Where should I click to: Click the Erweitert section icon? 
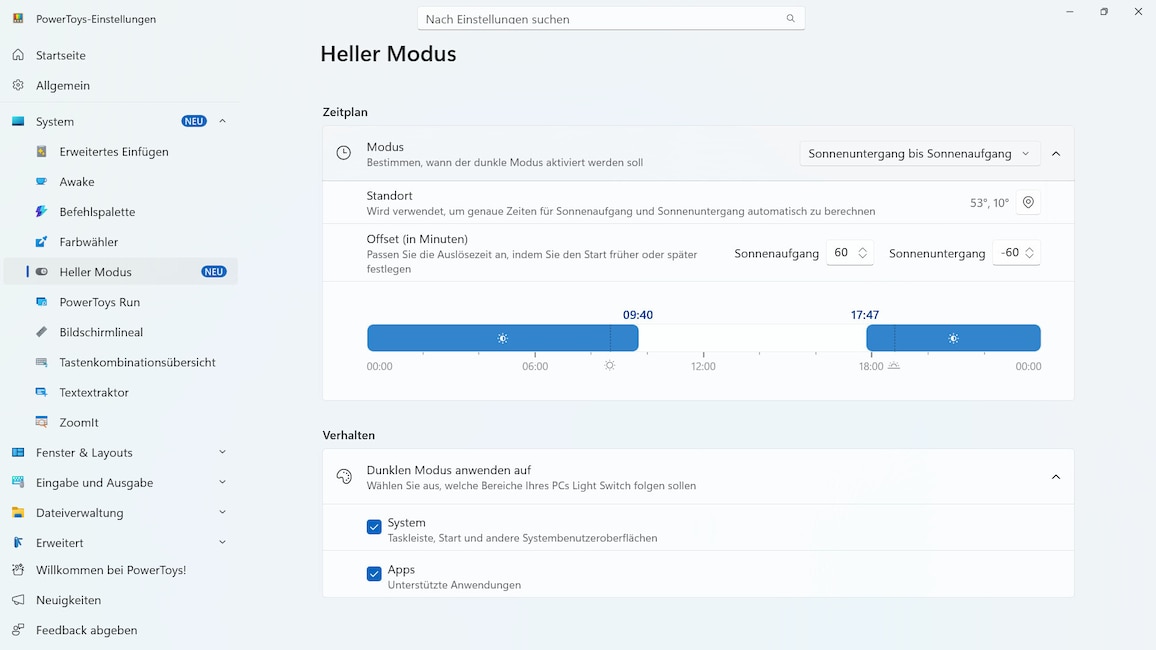click(x=18, y=542)
